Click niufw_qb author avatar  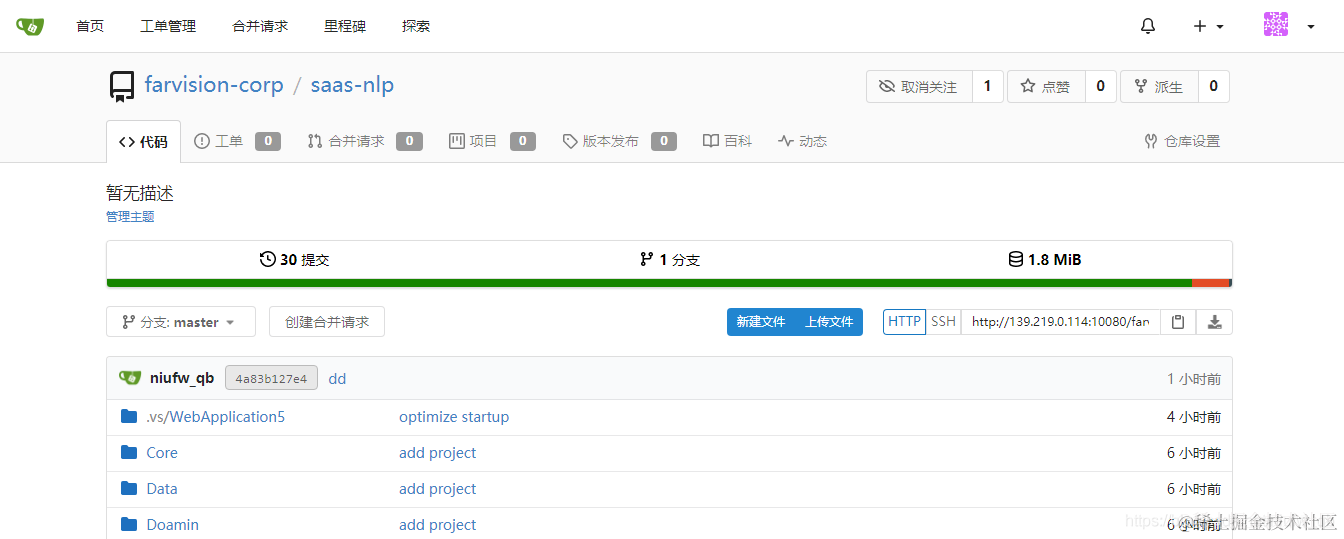point(130,378)
